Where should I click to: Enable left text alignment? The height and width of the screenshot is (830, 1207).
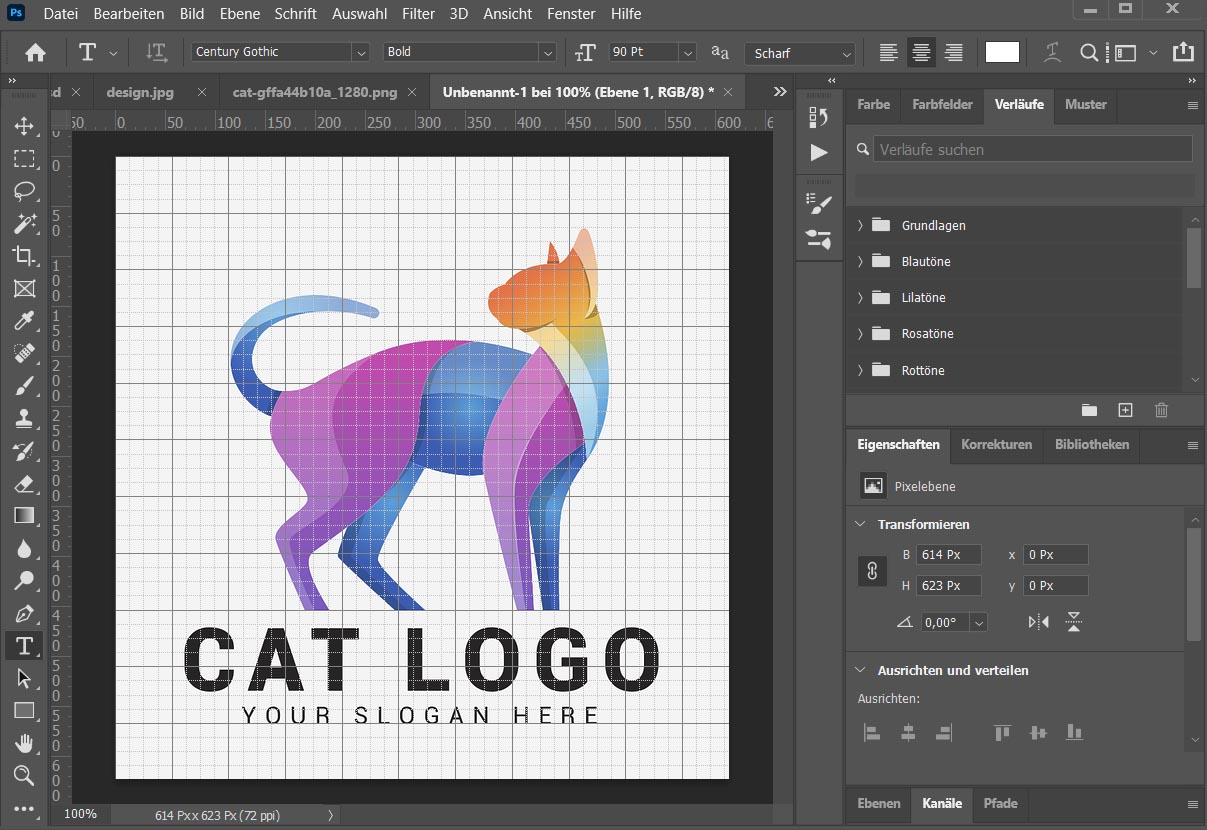point(888,53)
